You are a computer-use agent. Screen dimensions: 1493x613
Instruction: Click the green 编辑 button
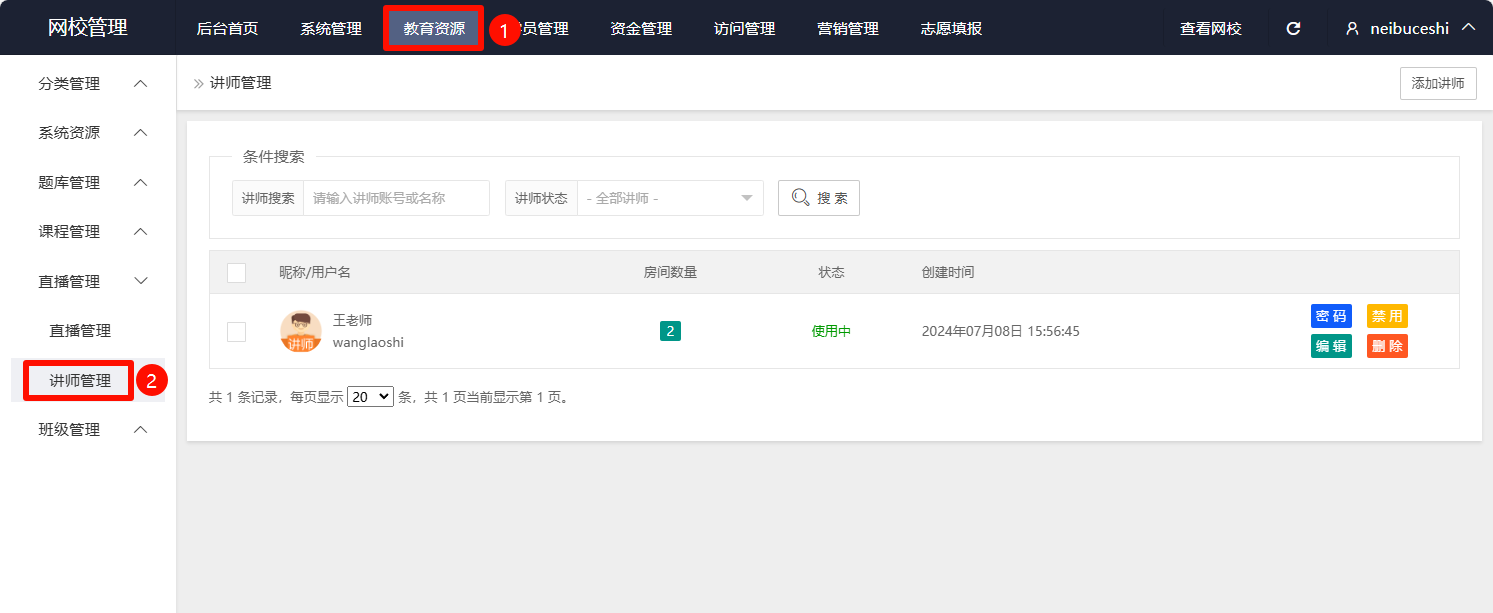pyautogui.click(x=1331, y=346)
